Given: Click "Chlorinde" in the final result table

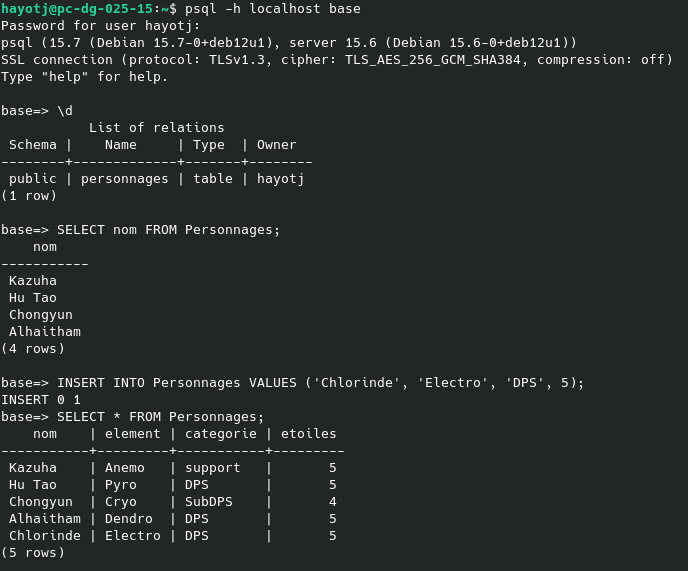Looking at the screenshot, I should tap(45, 536).
